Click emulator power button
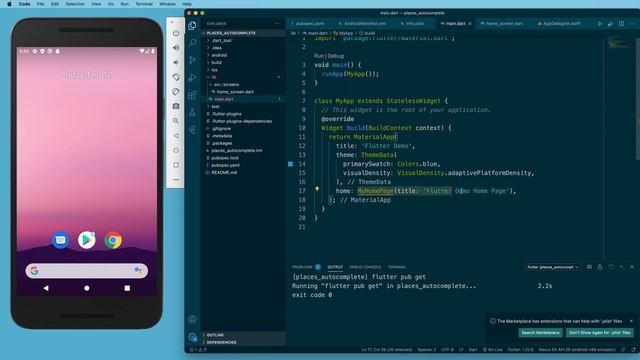Screen dimensions: 640x360 click(176, 33)
